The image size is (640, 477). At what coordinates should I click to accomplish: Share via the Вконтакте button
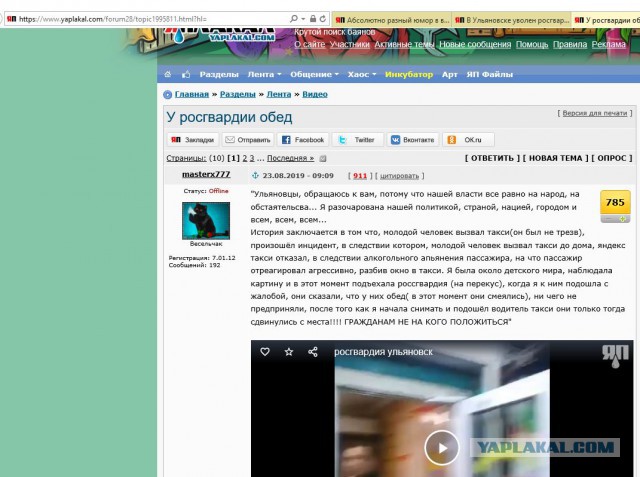click(413, 140)
